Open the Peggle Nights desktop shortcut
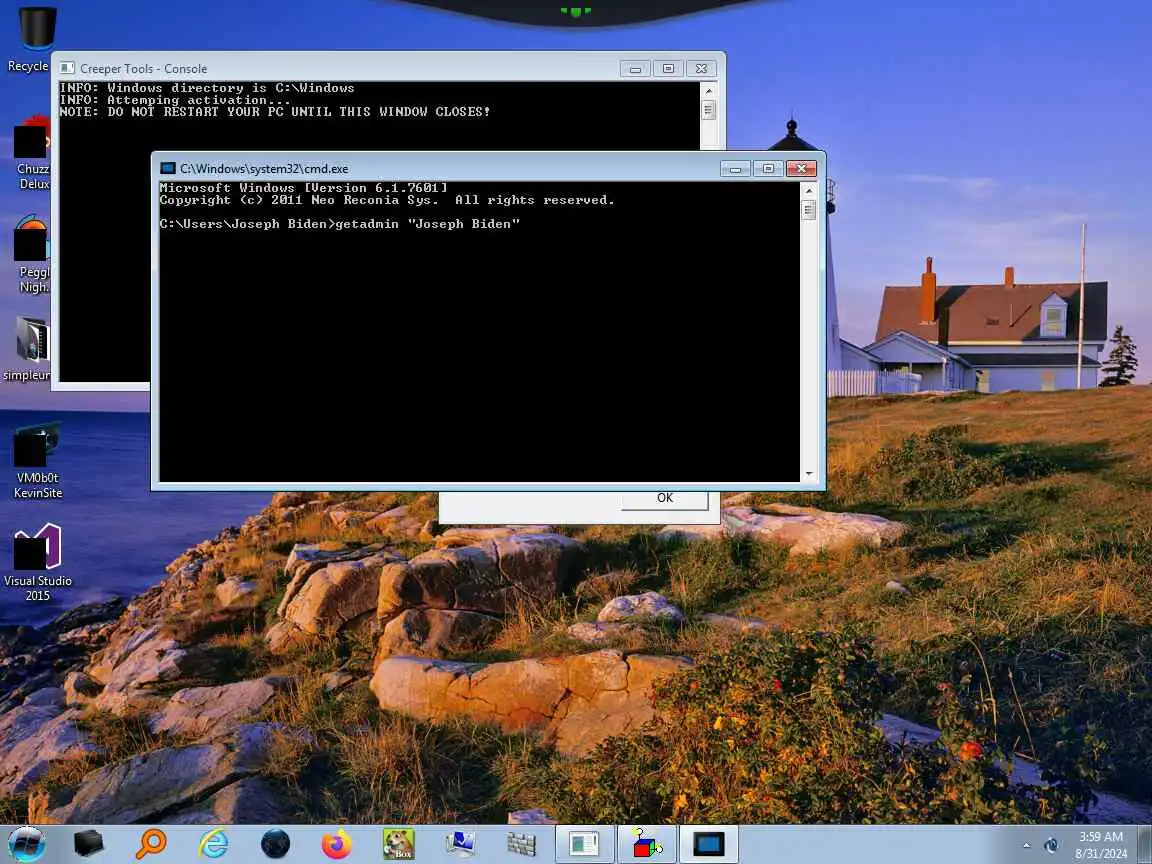Image resolution: width=1152 pixels, height=864 pixels. coord(32,254)
